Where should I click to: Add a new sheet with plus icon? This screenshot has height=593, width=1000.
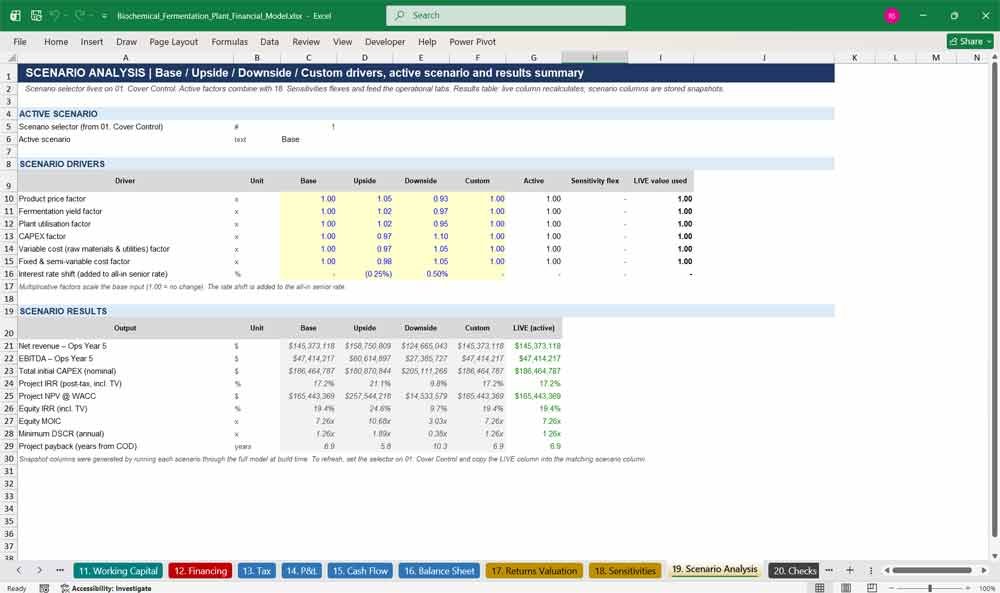pos(849,570)
